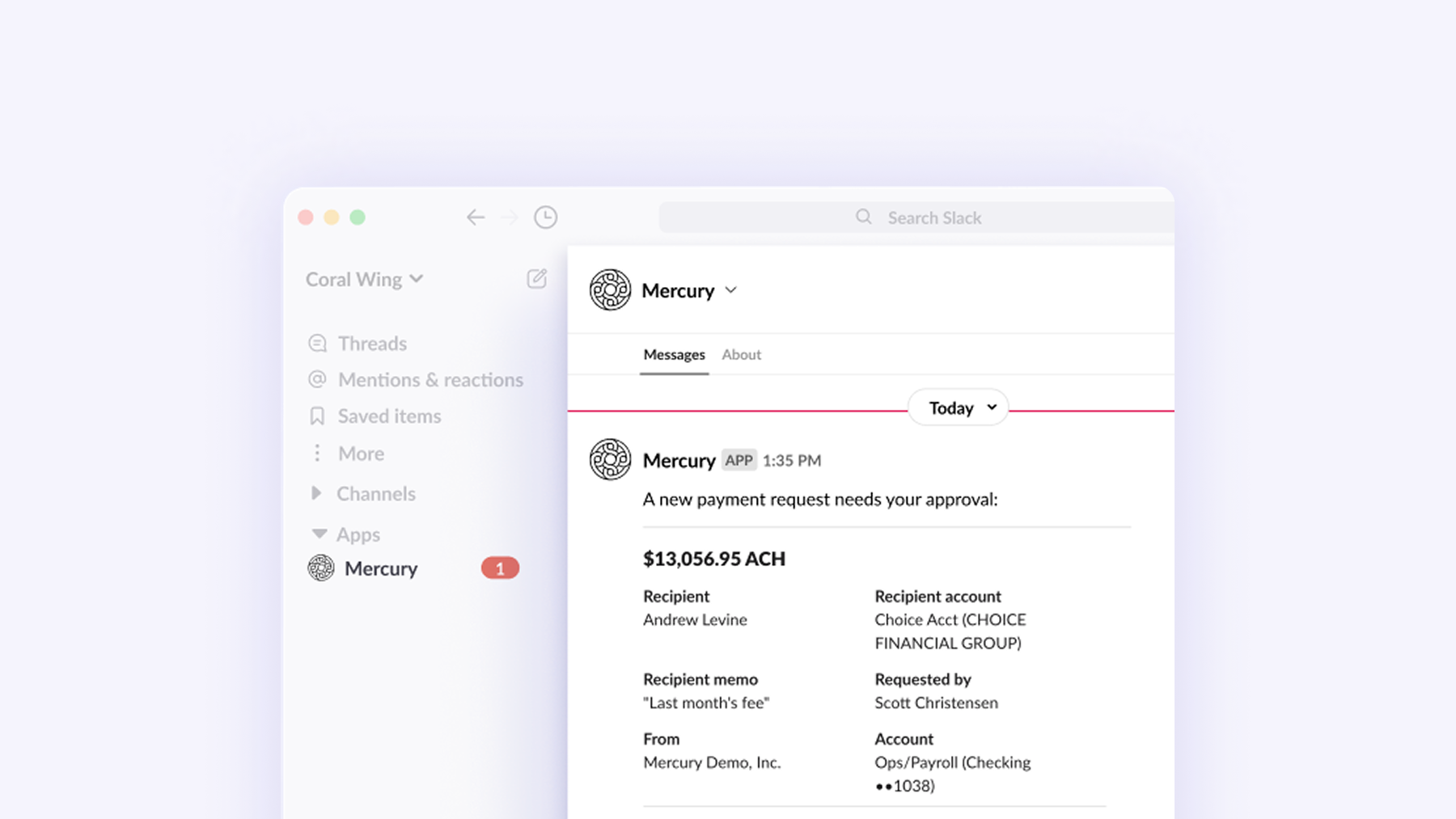
Task: Open Mercury conversation details dropdown
Action: (730, 290)
